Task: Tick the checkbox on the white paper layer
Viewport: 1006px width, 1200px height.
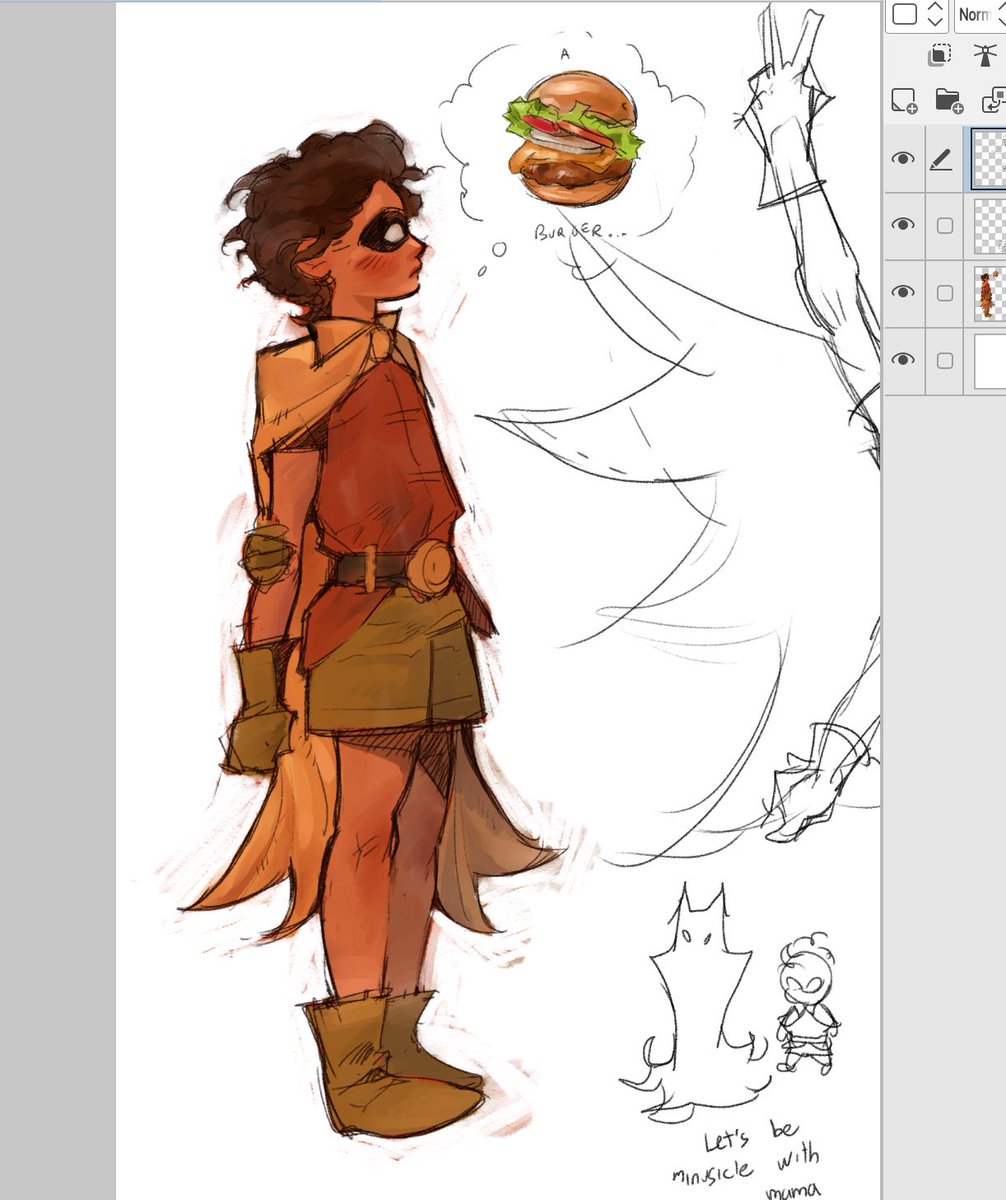Action: [944, 360]
